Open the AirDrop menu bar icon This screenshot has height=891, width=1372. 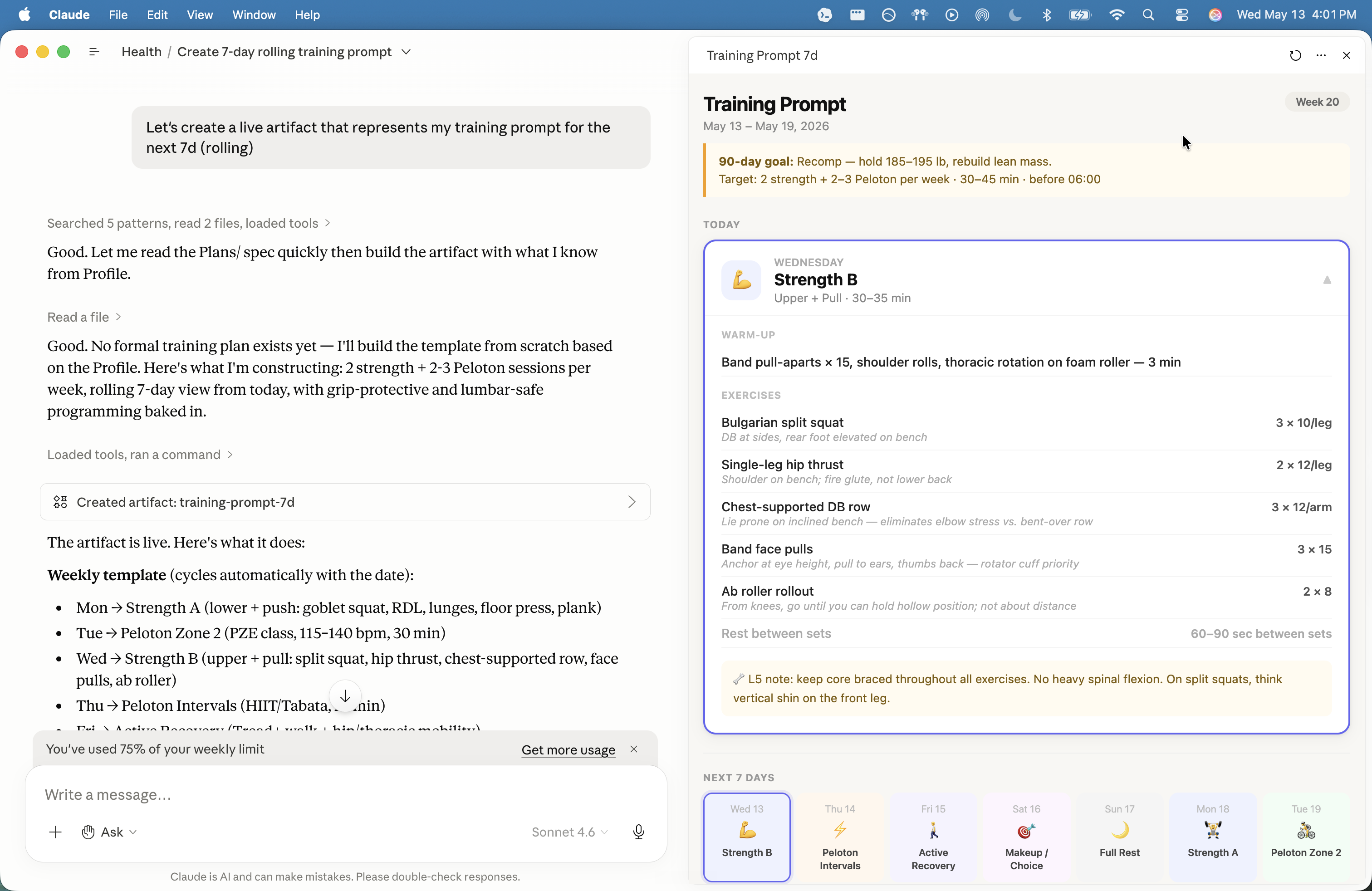982,15
